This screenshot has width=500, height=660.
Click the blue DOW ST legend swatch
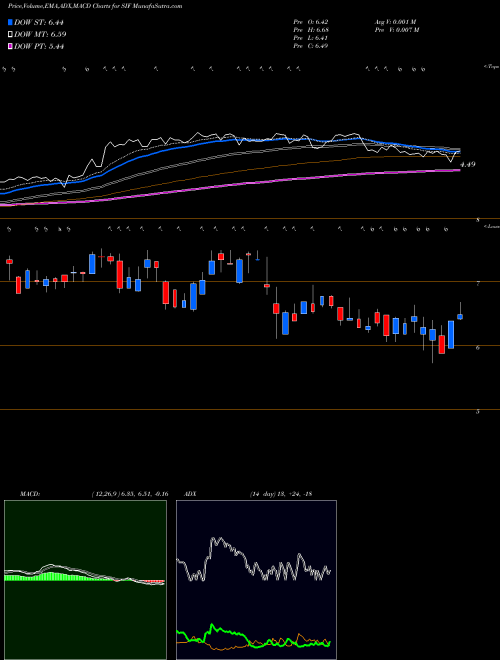point(10,22)
